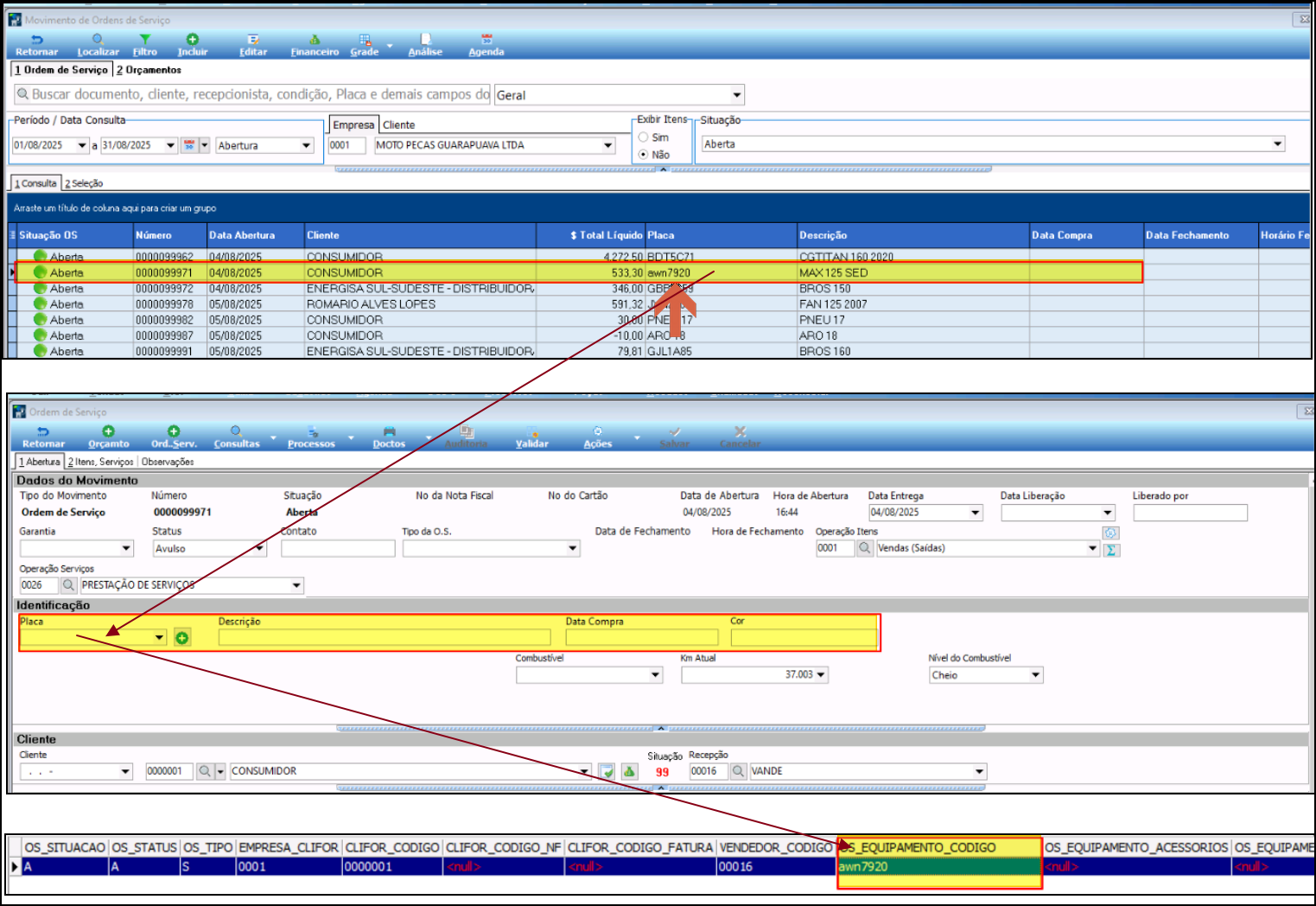Open the Geral search scope dropdown

click(x=737, y=95)
